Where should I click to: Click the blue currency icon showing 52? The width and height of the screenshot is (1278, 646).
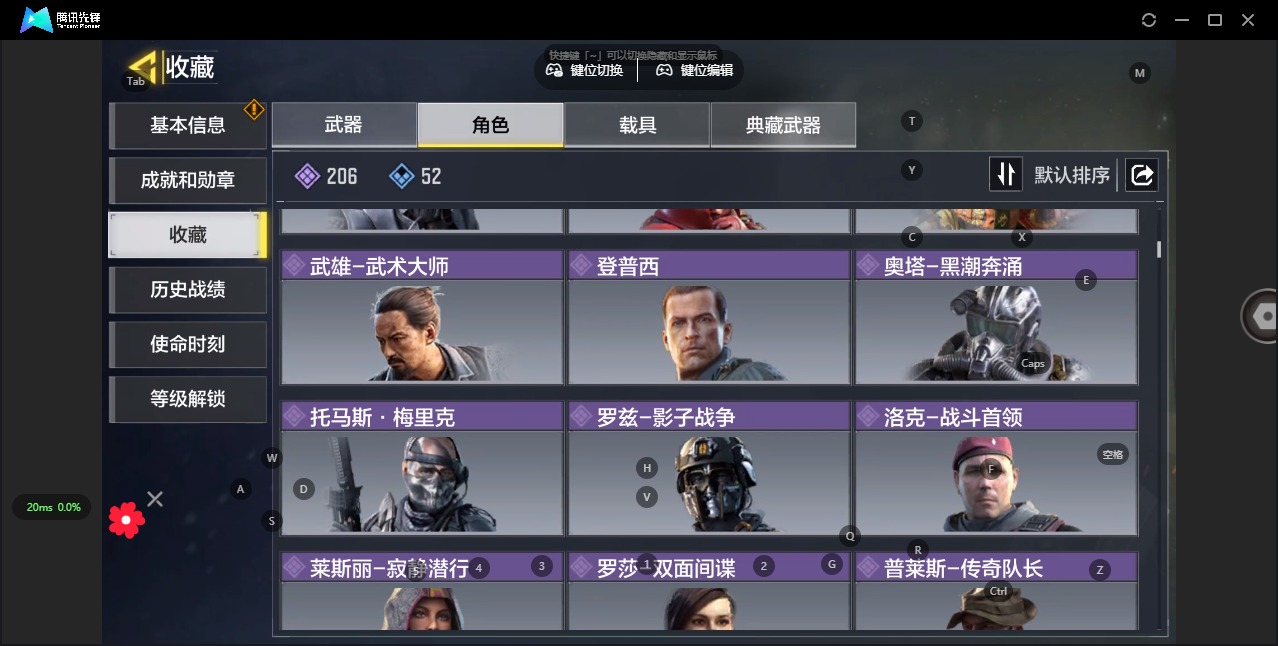401,176
